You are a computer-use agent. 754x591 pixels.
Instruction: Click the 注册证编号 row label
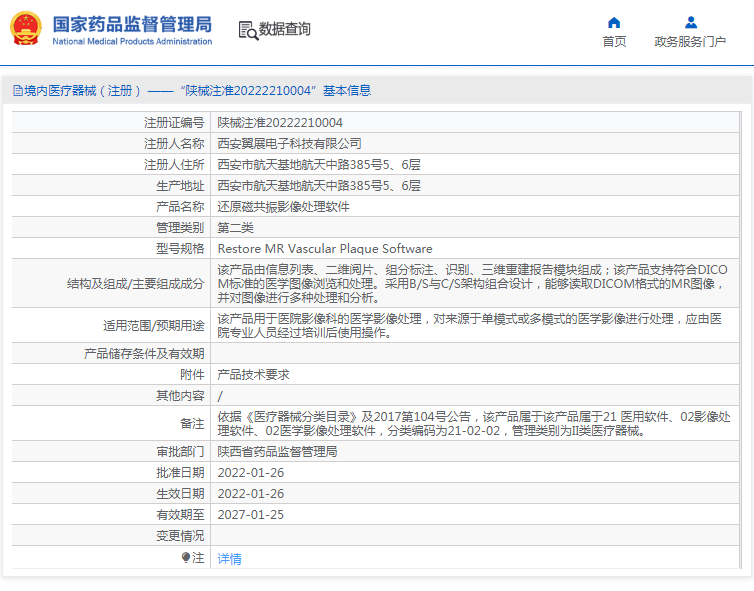[174, 123]
